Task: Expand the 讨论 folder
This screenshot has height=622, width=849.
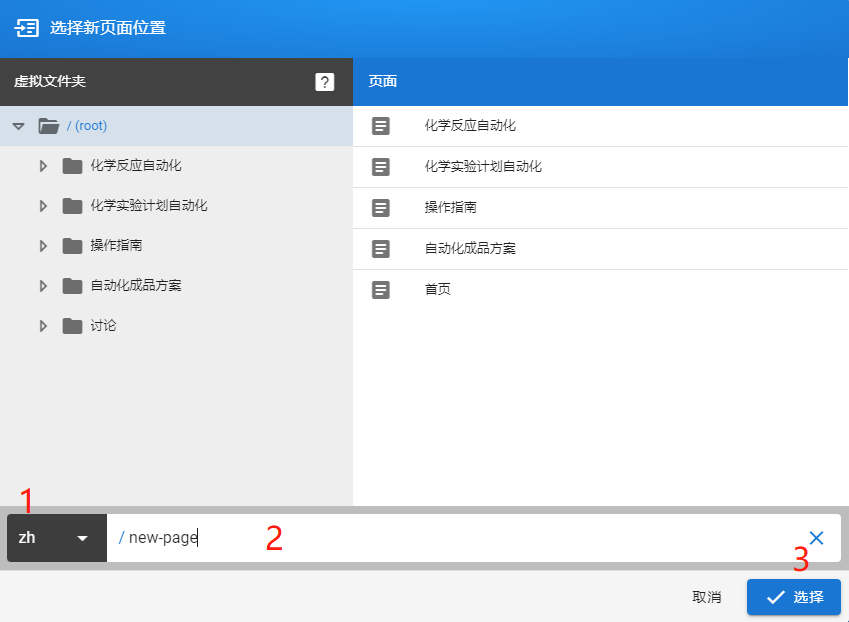Action: (43, 325)
